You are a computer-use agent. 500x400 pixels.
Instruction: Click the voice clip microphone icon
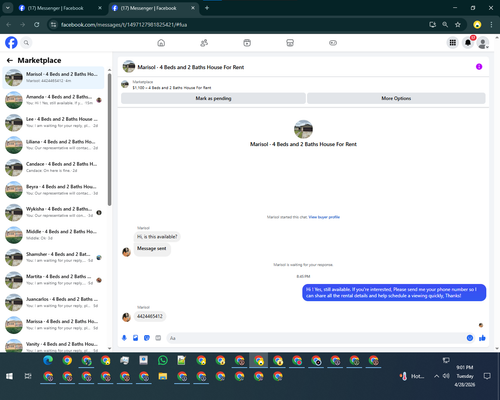tap(124, 338)
